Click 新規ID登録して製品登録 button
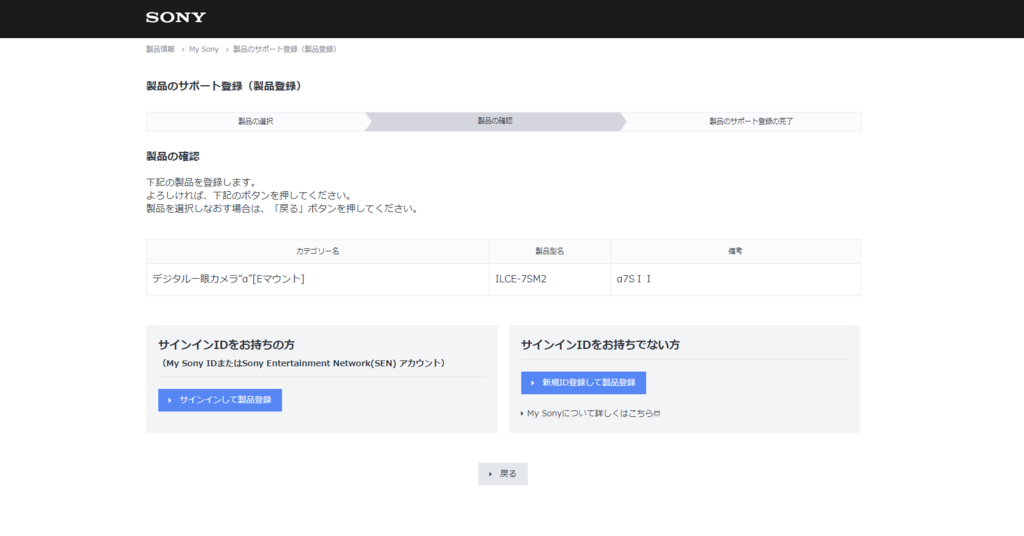The image size is (1024, 536). coord(583,383)
